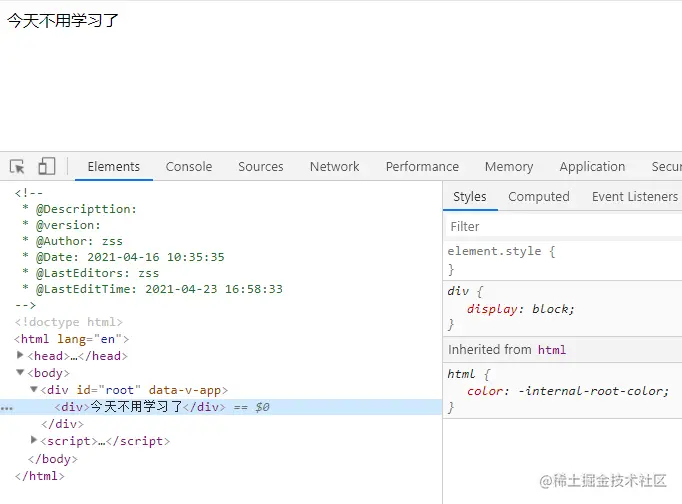Select the html lang="en" node

click(x=71, y=339)
